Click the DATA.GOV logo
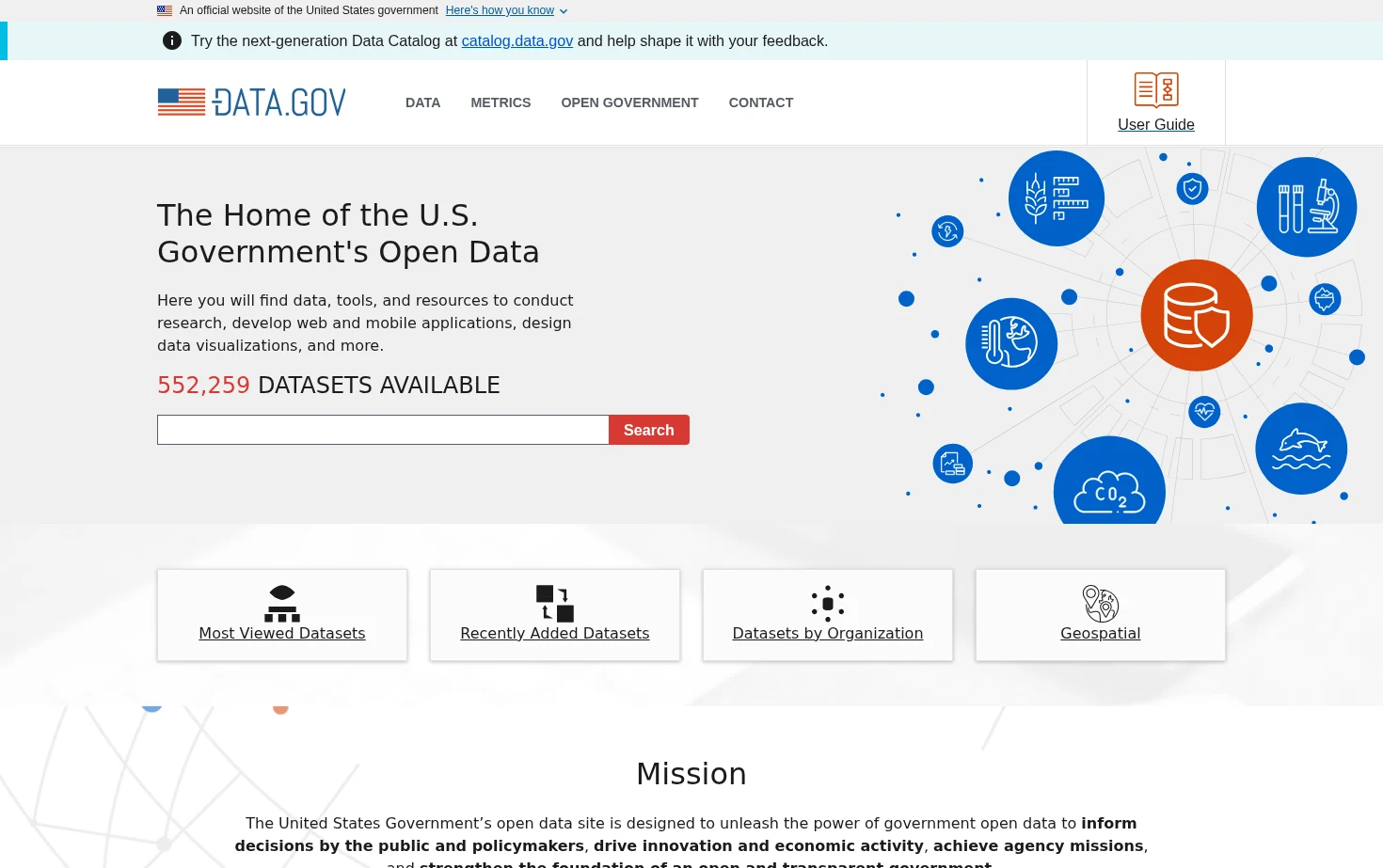This screenshot has width=1383, height=868. (252, 103)
